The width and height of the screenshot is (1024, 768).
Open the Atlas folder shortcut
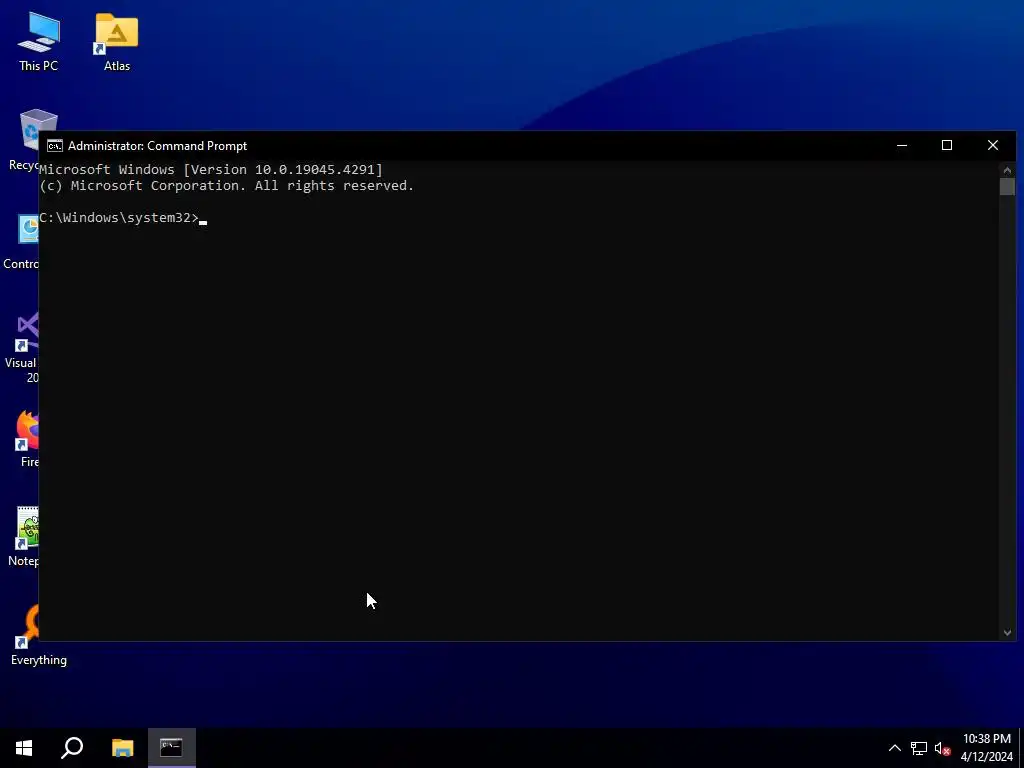[116, 41]
